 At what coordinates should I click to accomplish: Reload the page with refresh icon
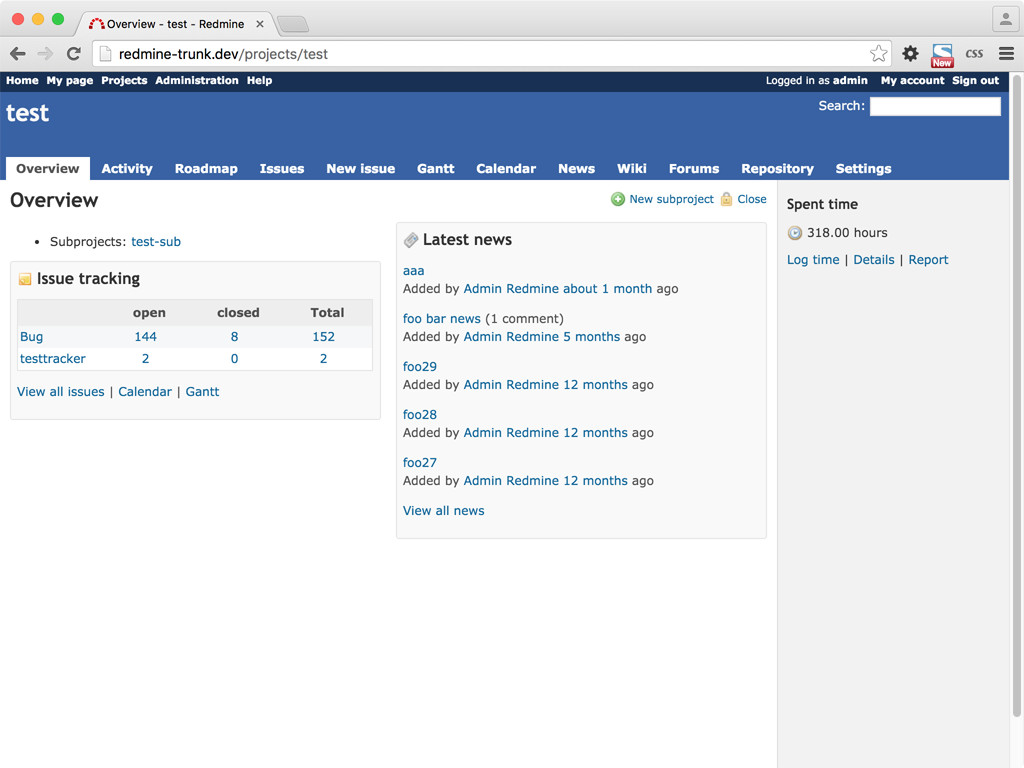(x=73, y=54)
